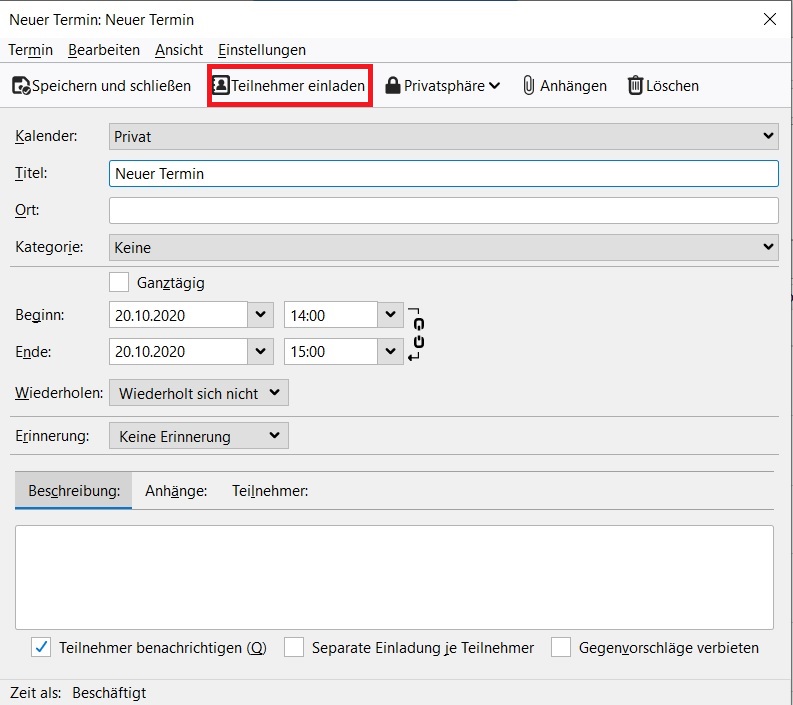Switch to the Teilnehmer tab
Viewport: 793px width, 705px height.
point(270,491)
